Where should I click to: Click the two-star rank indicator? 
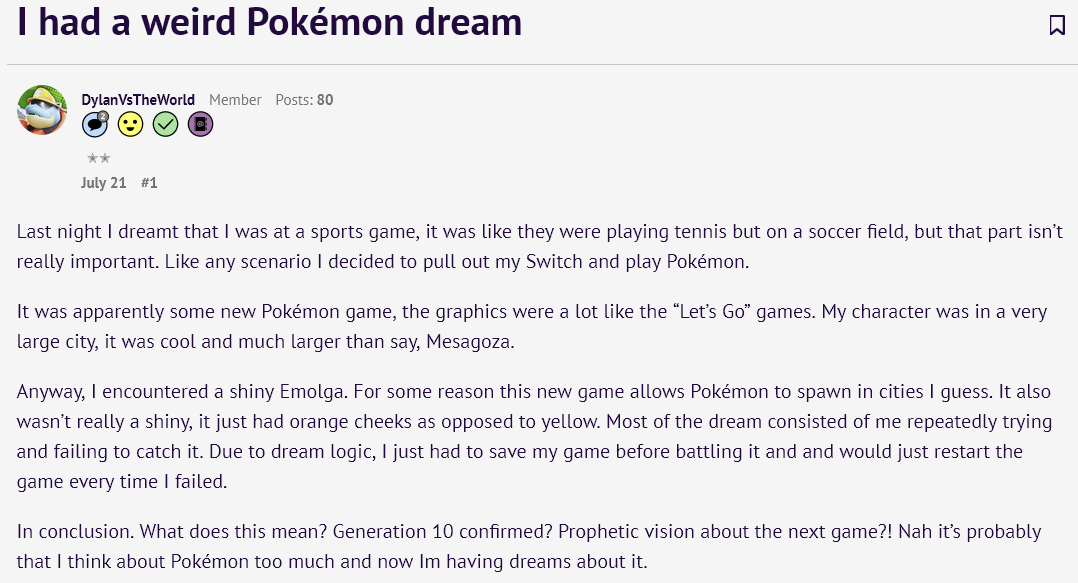coord(98,158)
